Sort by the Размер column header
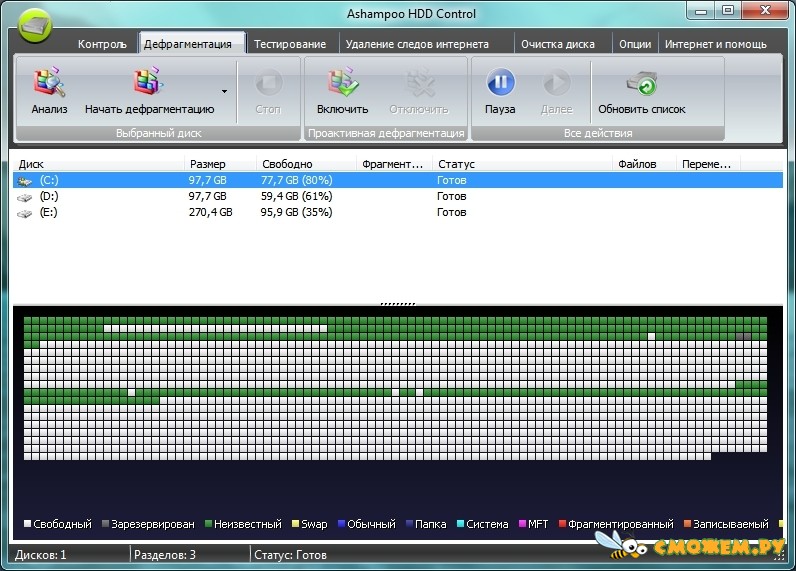 pyautogui.click(x=220, y=164)
